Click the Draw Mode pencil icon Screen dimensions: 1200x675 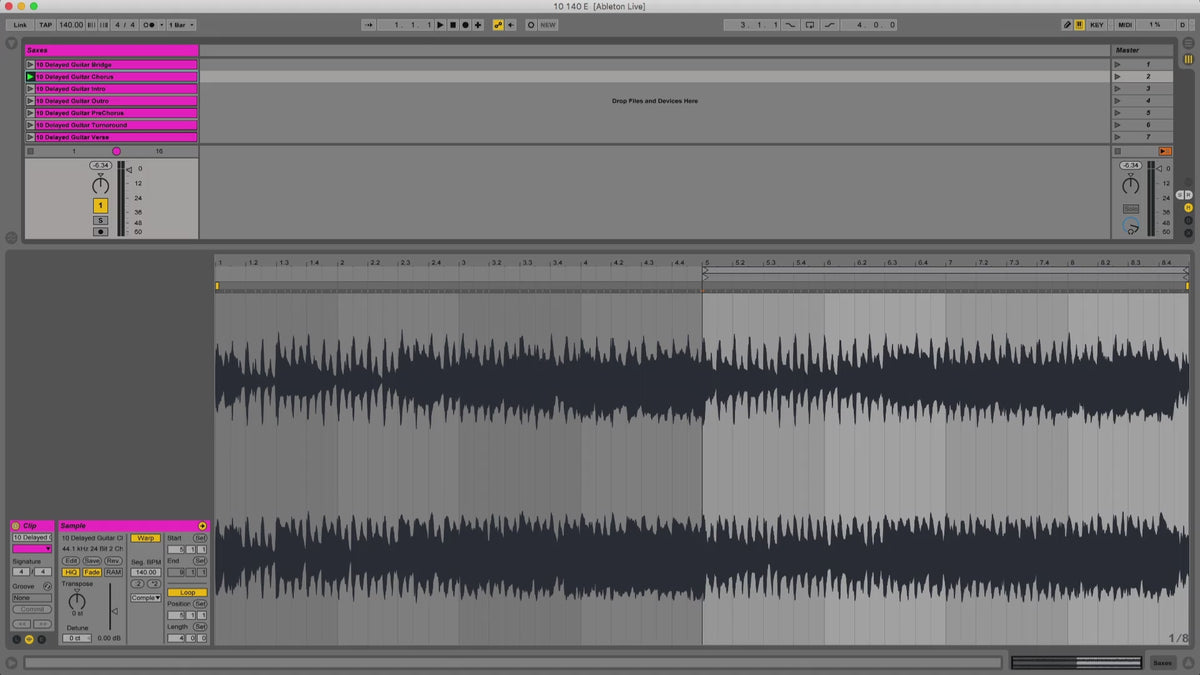(1066, 25)
